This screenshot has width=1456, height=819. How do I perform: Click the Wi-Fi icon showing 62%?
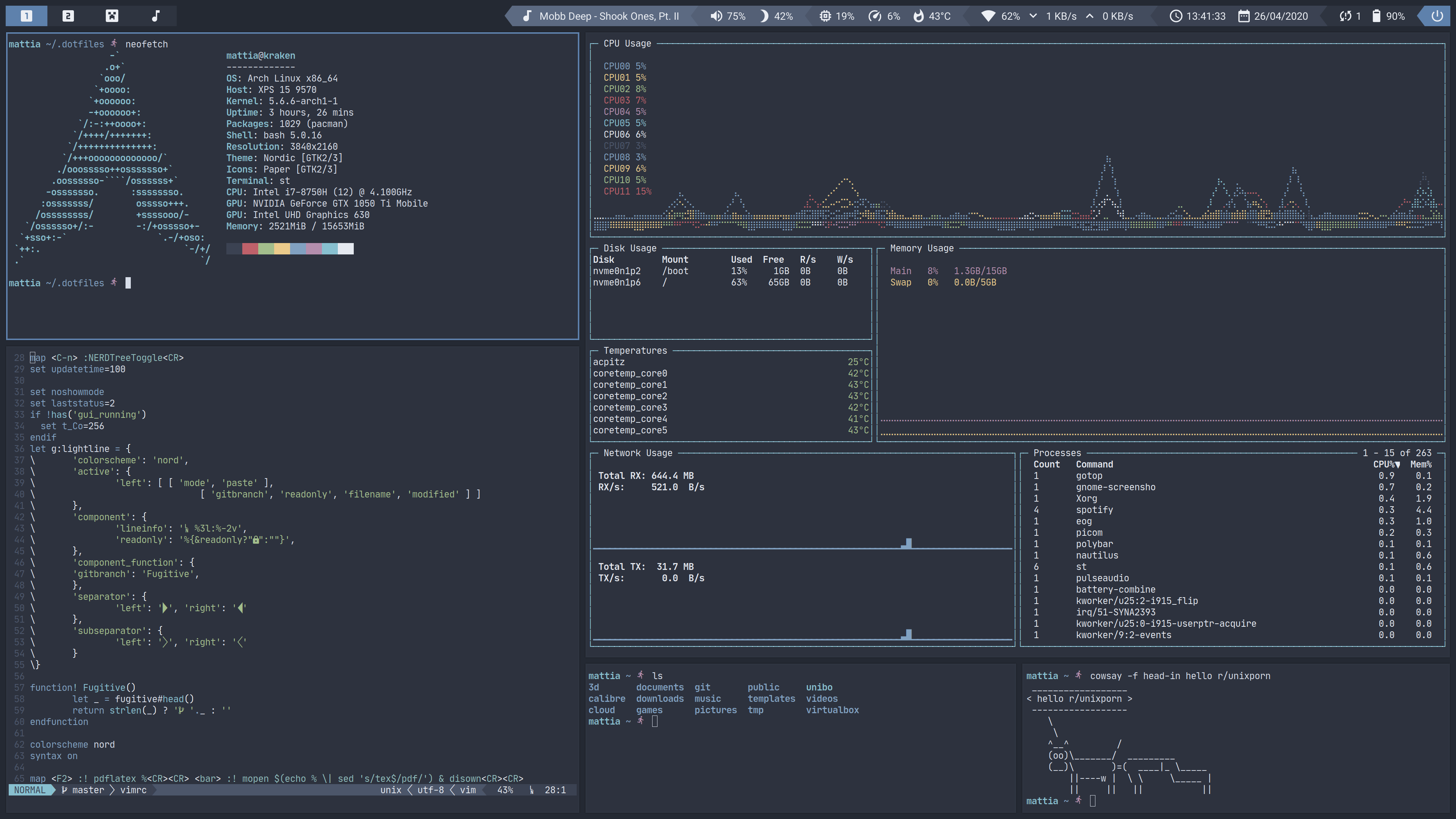(x=988, y=16)
